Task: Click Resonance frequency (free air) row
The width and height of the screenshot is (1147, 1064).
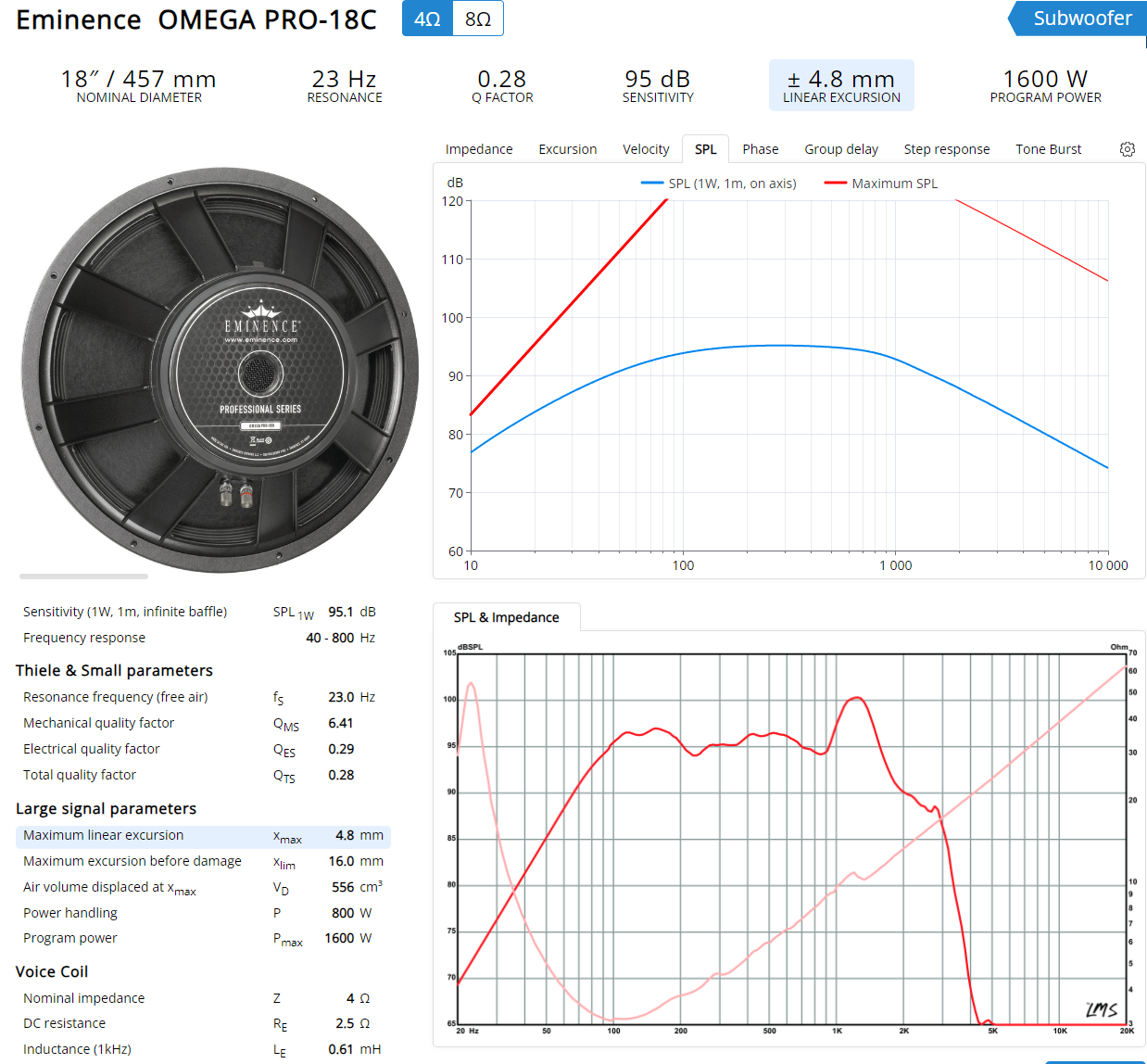Action: click(x=203, y=698)
